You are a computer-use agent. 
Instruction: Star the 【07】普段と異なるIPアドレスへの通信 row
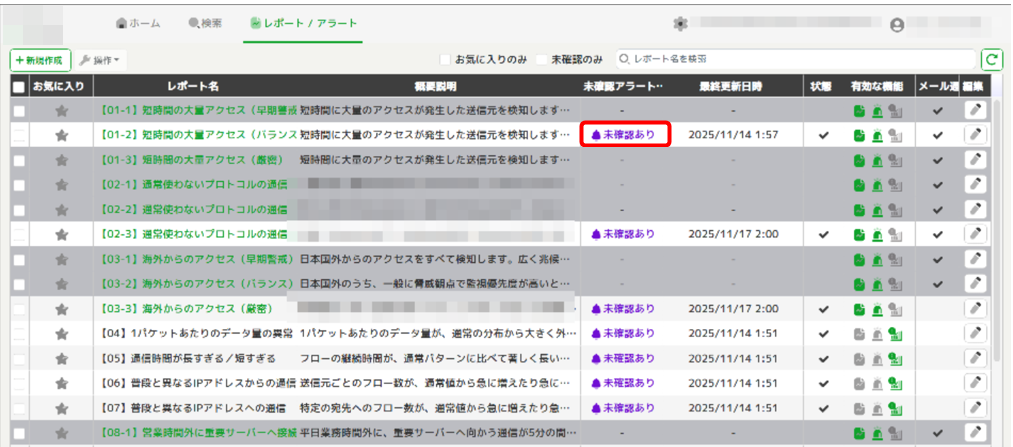pyautogui.click(x=61, y=408)
